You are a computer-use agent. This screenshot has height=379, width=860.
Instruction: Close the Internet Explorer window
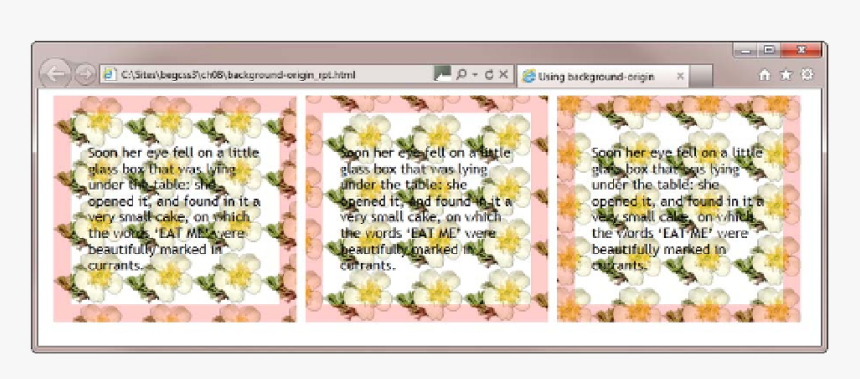(801, 50)
